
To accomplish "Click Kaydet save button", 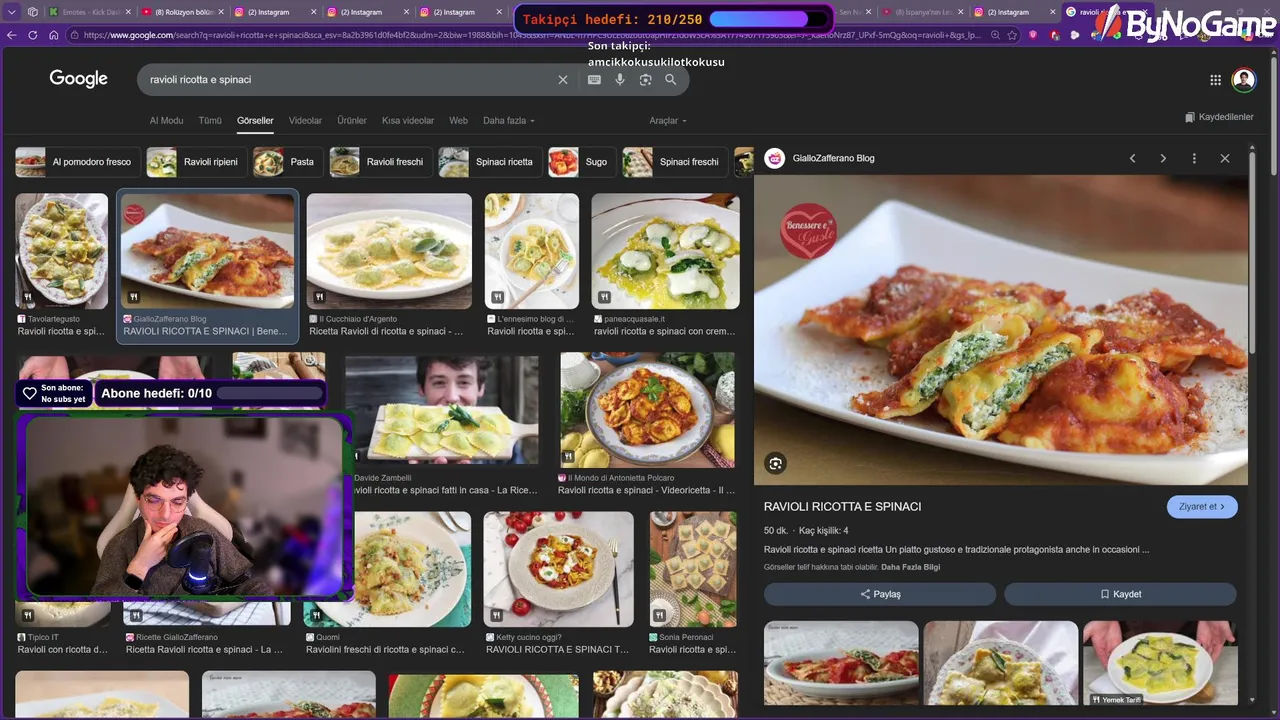I will click(1120, 594).
